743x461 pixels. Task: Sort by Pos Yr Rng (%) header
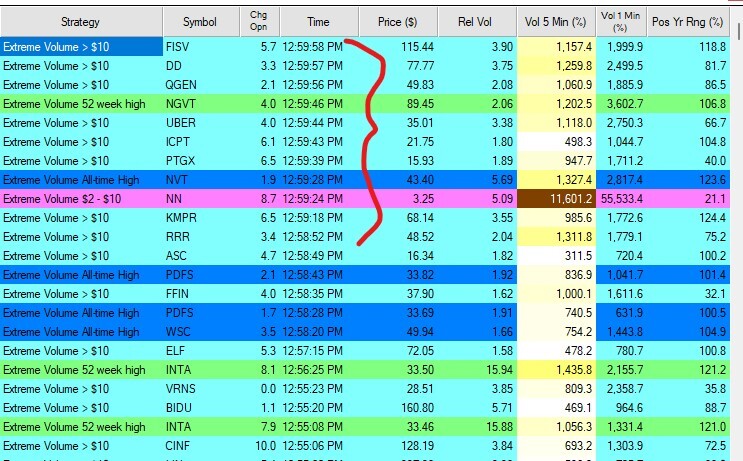tap(688, 22)
